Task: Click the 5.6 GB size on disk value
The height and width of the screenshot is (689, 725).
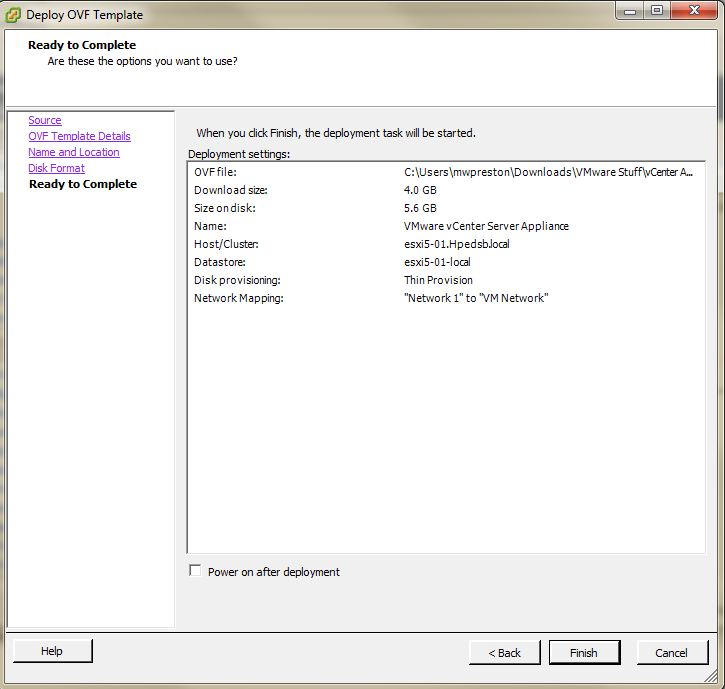Action: coord(420,208)
